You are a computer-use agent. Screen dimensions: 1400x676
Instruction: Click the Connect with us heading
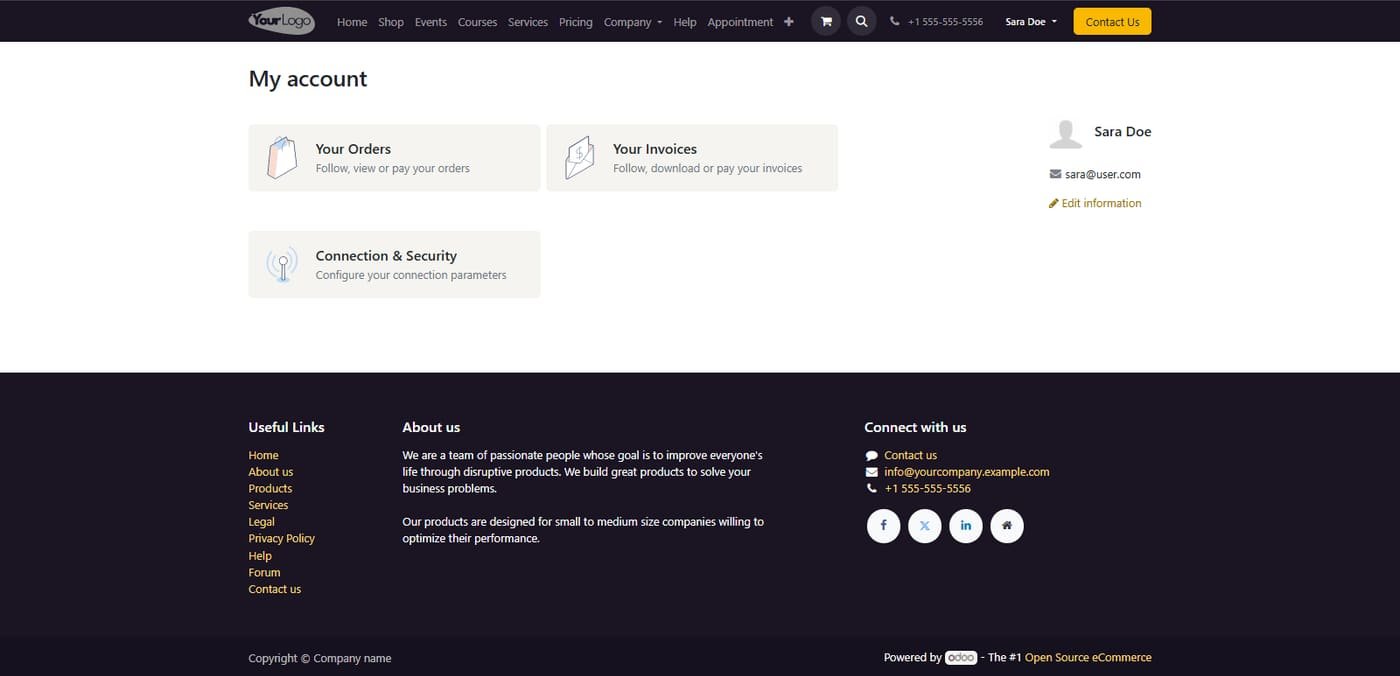point(915,427)
